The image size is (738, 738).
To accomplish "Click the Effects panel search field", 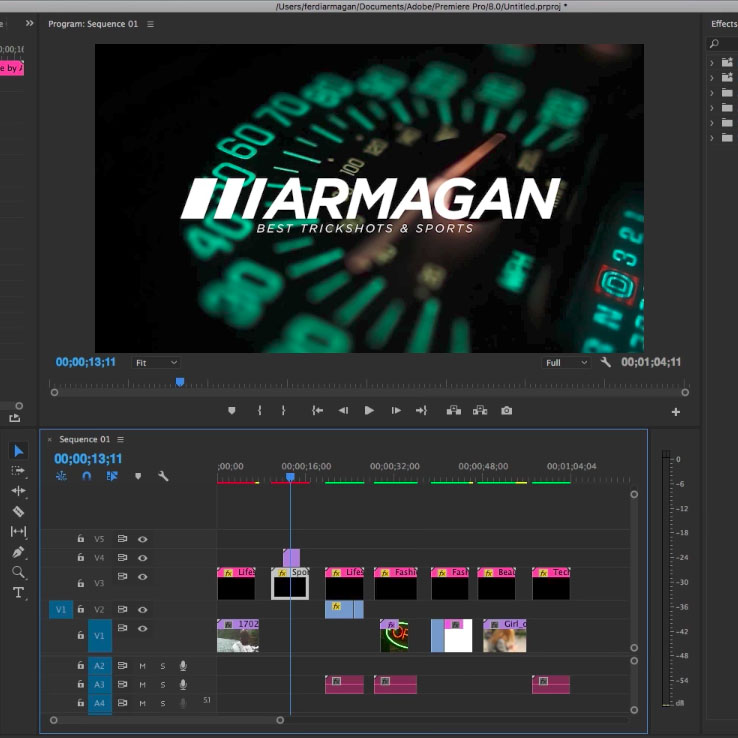I will [722, 44].
